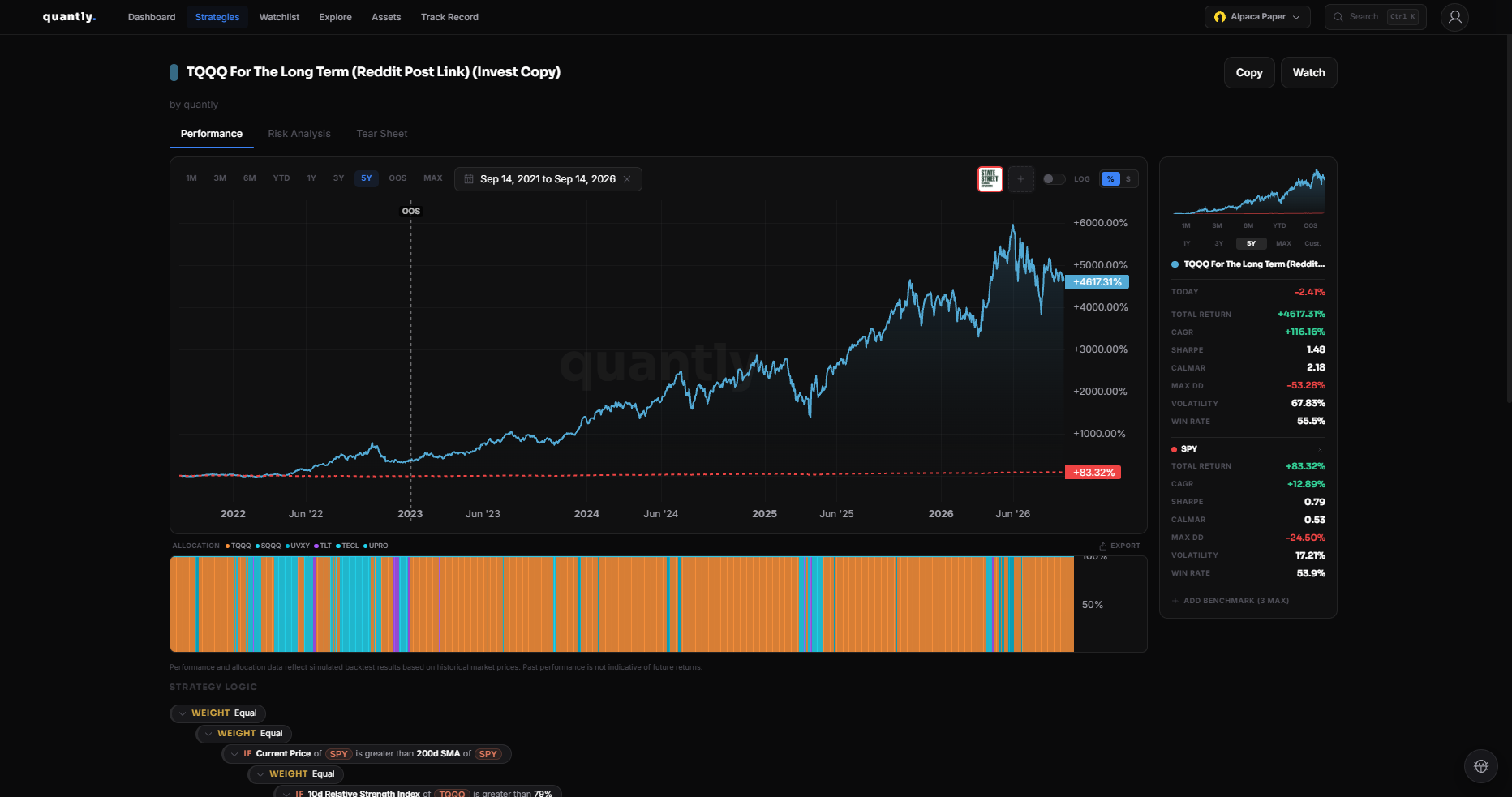Open the Watchlist menu
Viewport: 1512px width, 797px height.
point(279,17)
